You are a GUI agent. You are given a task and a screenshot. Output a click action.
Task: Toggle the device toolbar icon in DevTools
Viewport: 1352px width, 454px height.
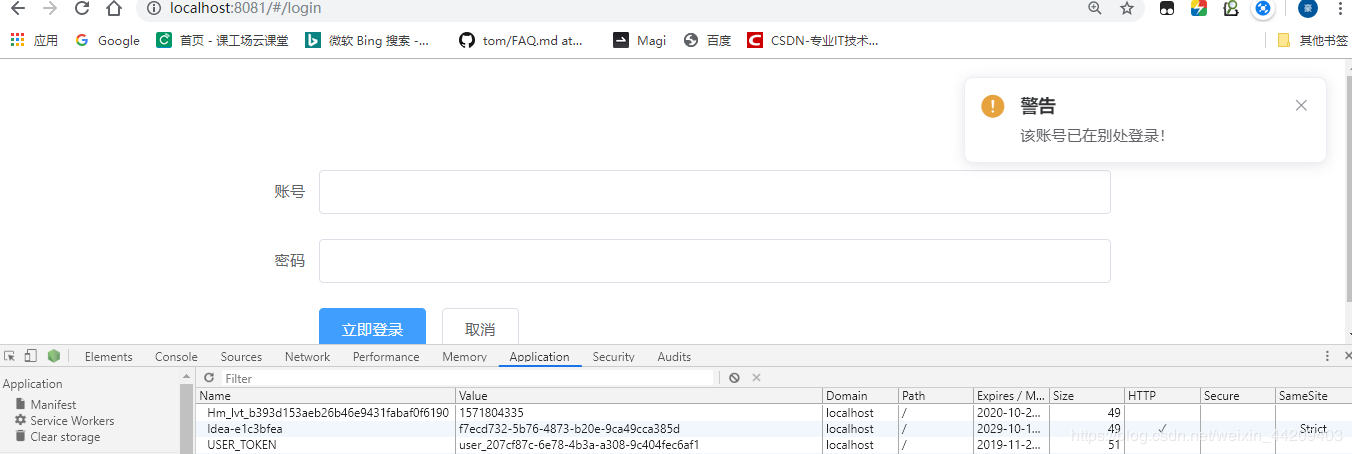pos(31,356)
